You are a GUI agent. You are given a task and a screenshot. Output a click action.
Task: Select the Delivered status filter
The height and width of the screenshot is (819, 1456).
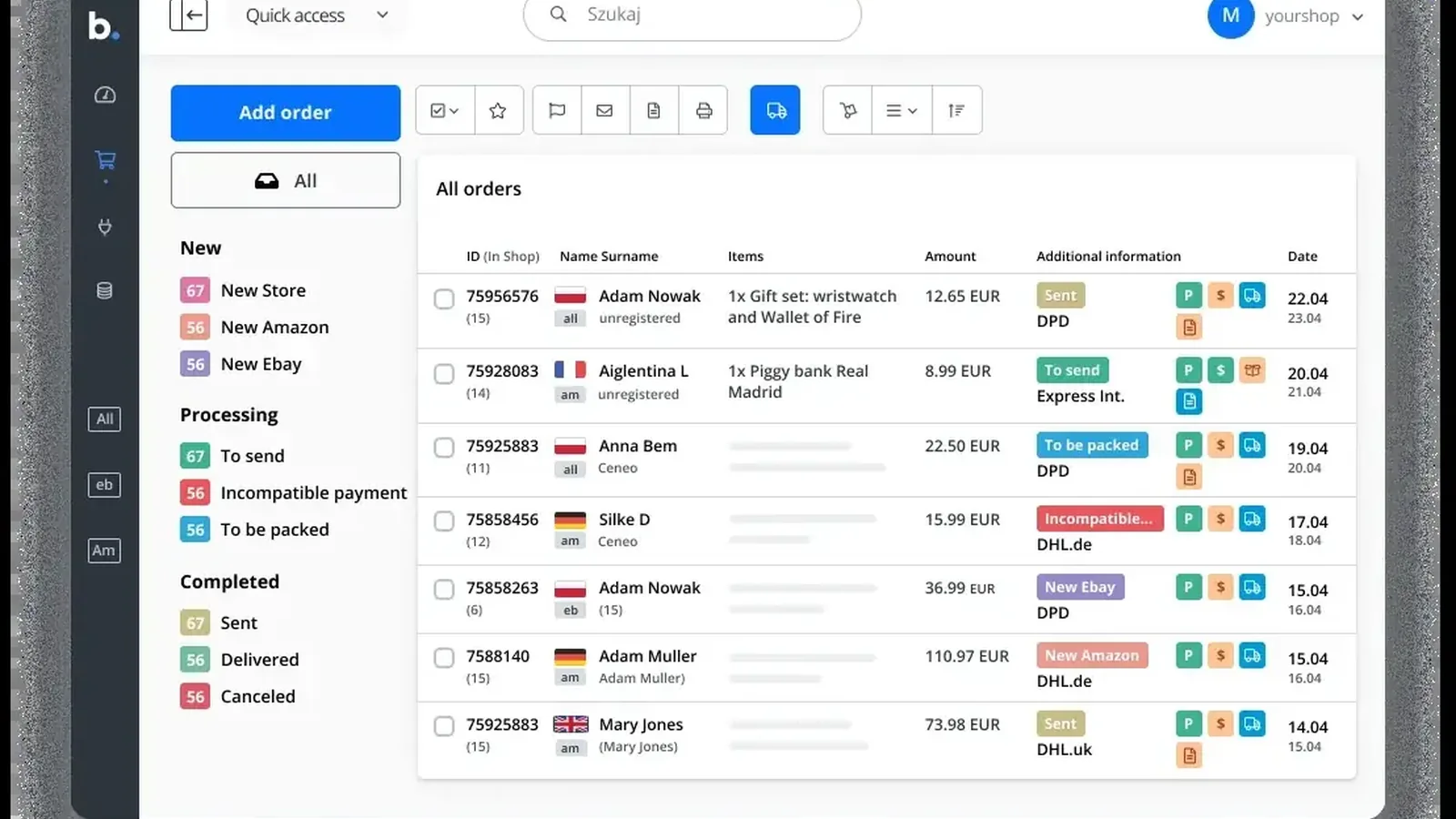(x=240, y=660)
